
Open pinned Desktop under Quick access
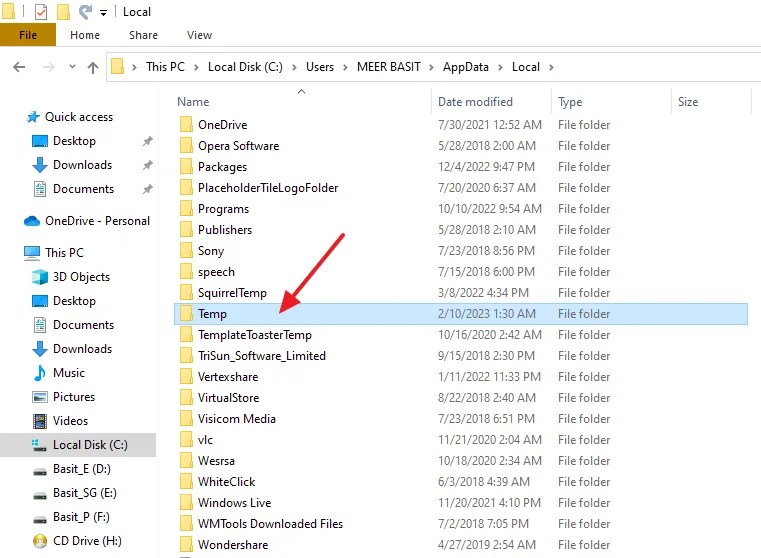tap(74, 141)
